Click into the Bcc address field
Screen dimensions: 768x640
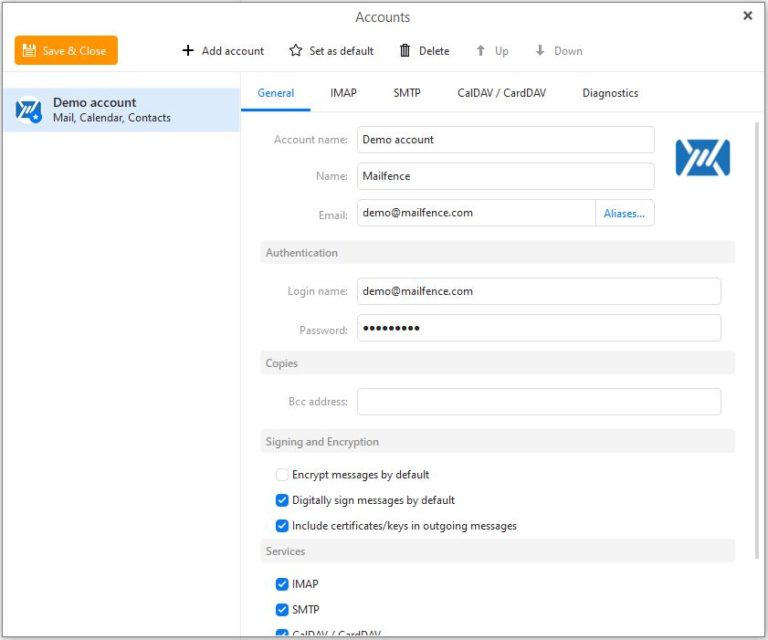pyautogui.click(x=538, y=402)
